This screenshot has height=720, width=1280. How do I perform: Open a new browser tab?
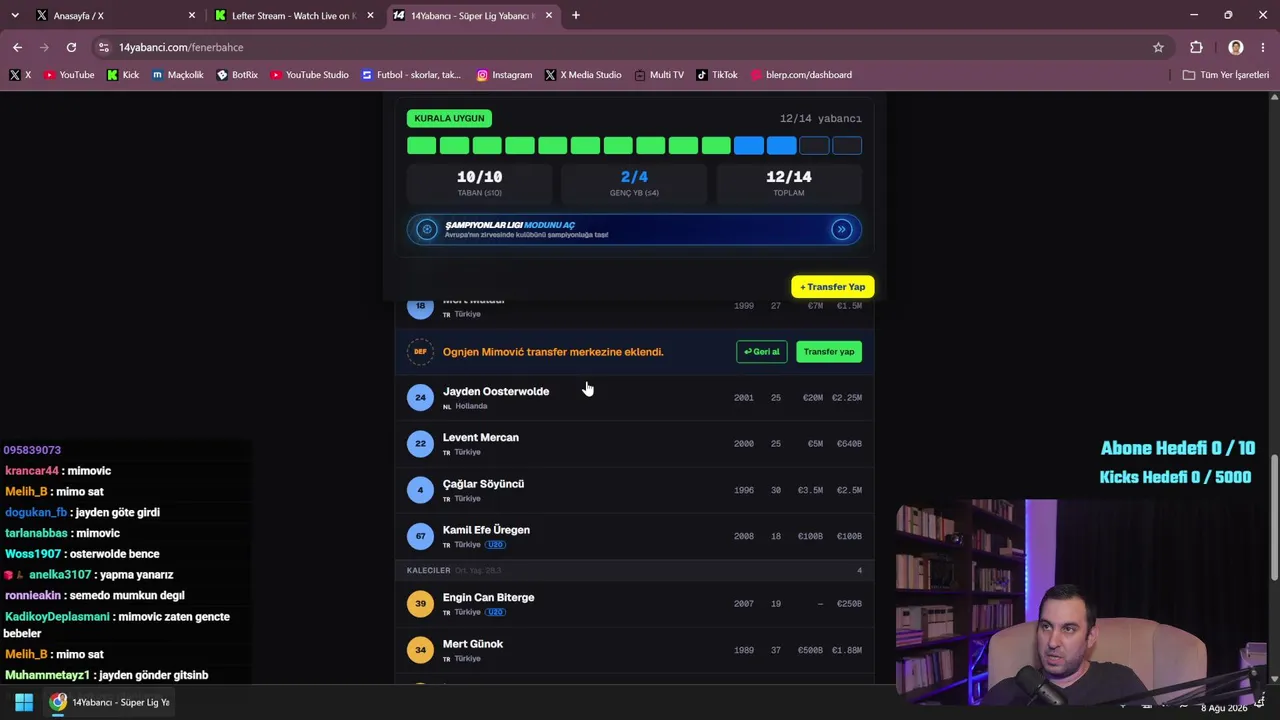click(576, 15)
